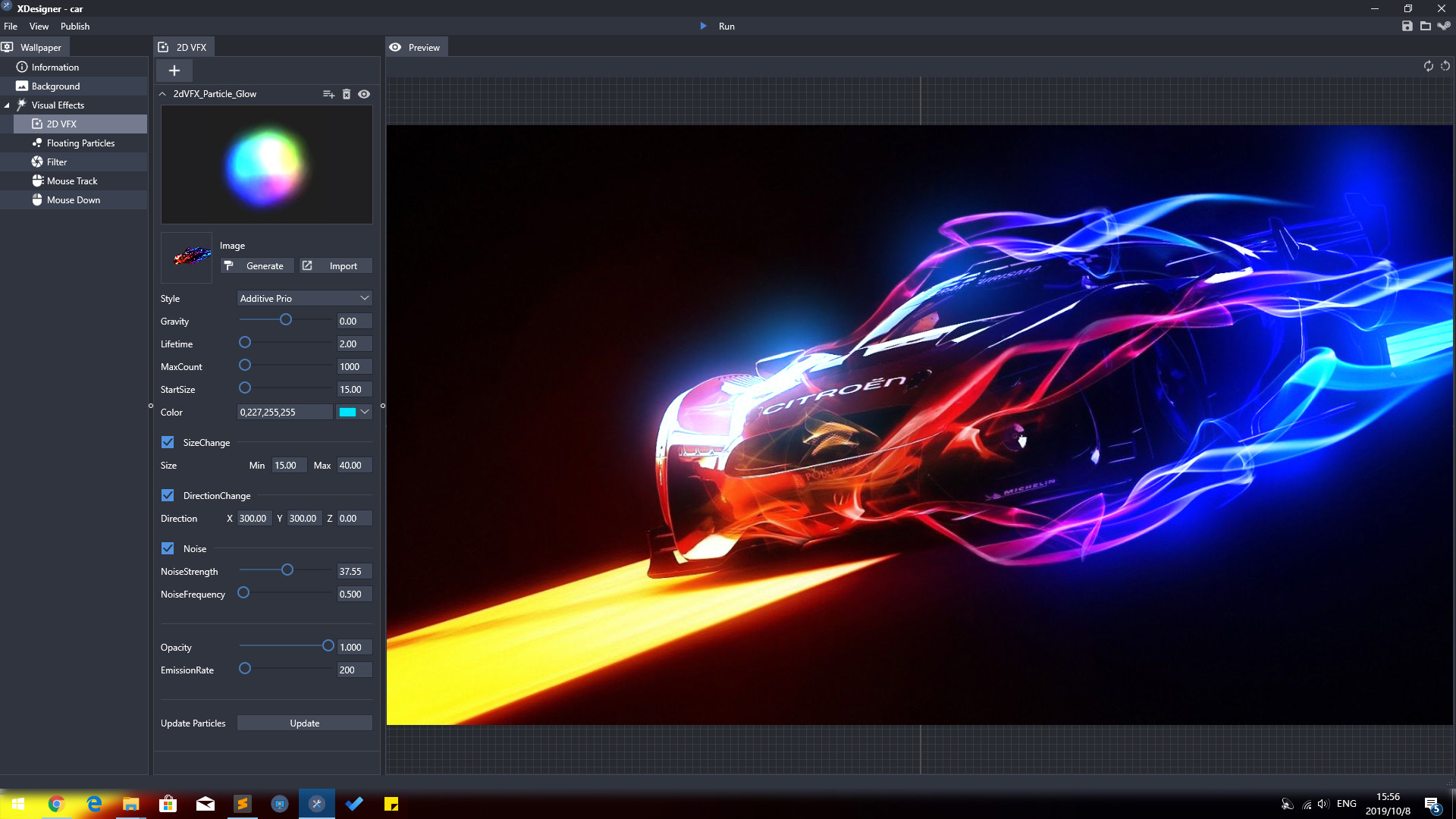This screenshot has width=1456, height=819.
Task: Delete the 2dVFX_Particle_Glow effect with trash icon
Action: click(x=347, y=94)
